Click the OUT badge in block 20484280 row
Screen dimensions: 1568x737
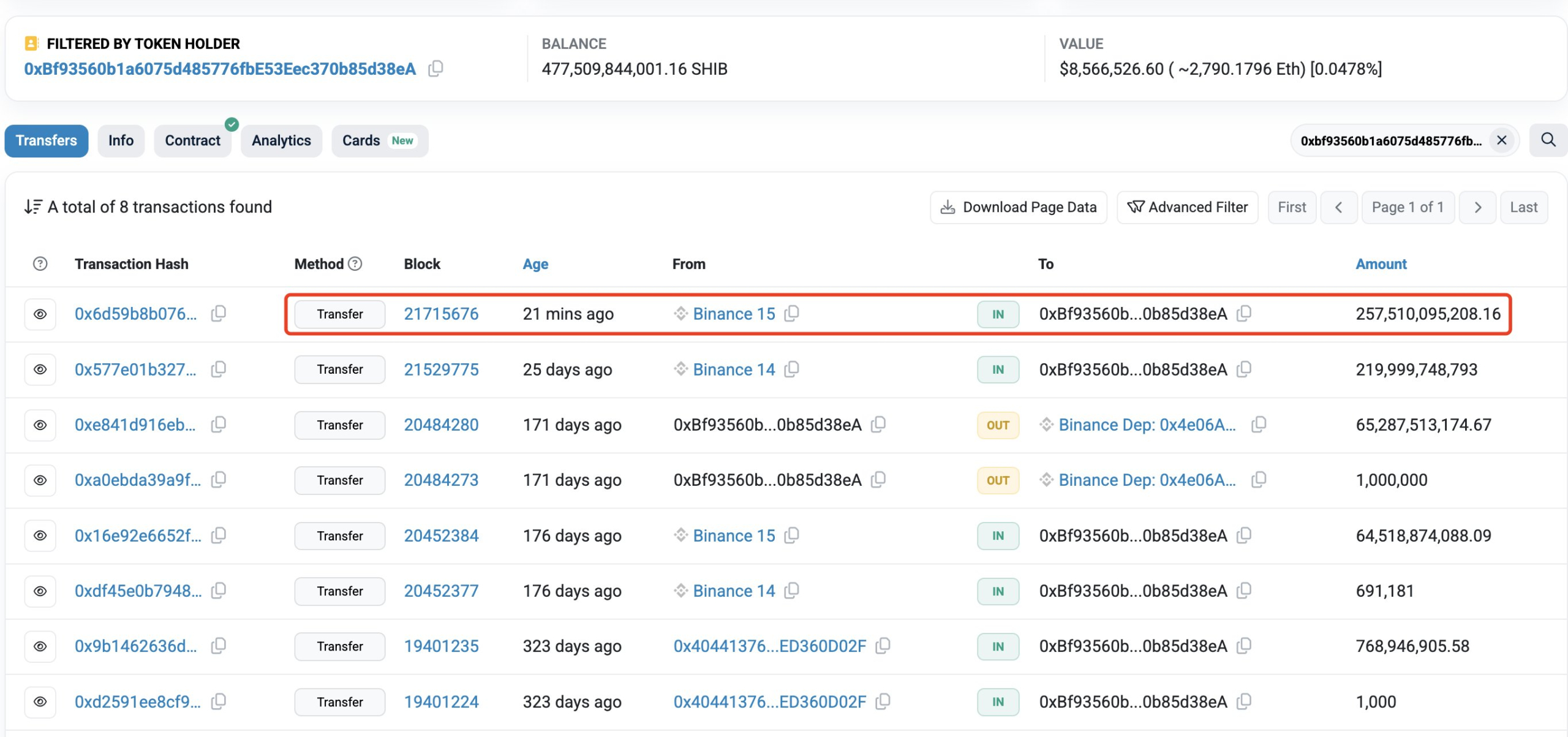tap(998, 425)
